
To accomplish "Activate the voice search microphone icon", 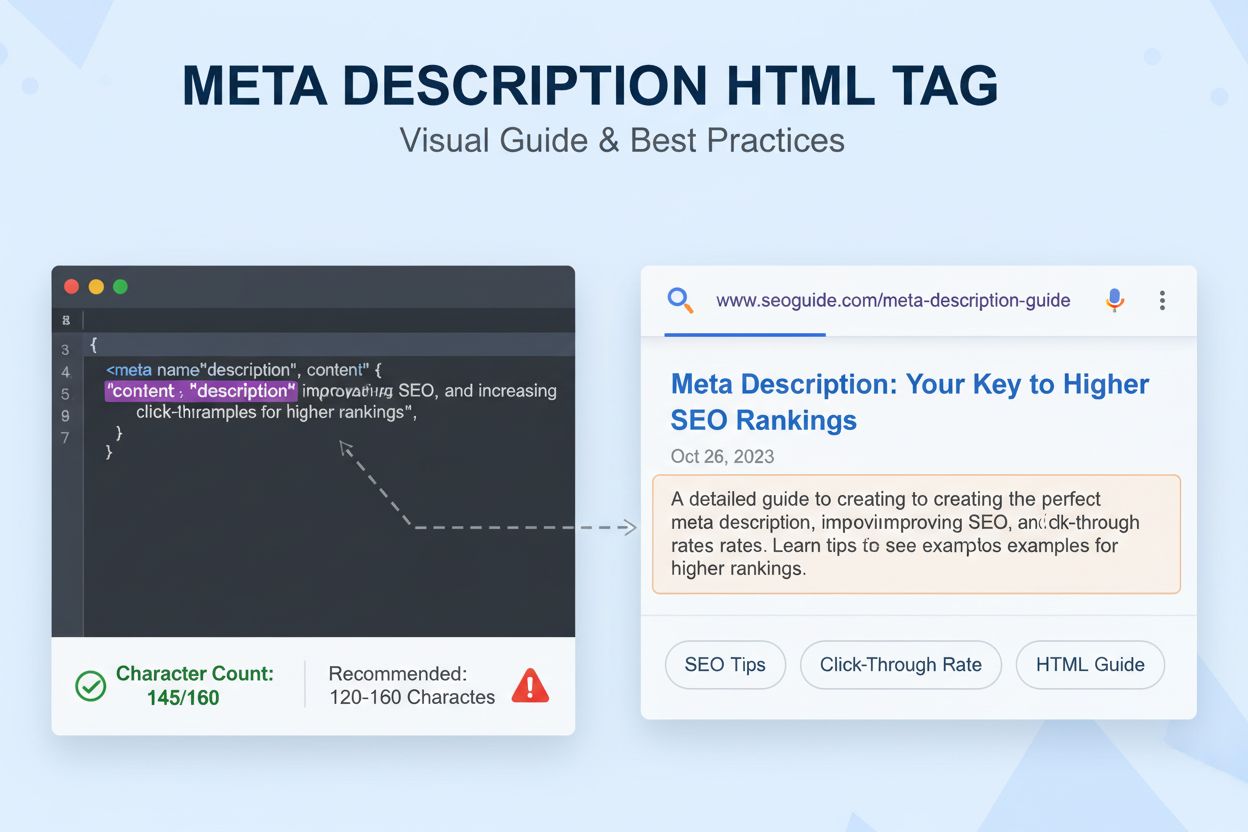I will (x=1114, y=299).
